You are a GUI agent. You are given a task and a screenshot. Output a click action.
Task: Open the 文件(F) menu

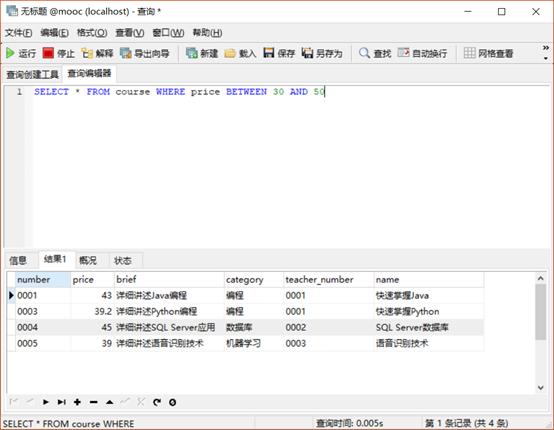[18, 33]
